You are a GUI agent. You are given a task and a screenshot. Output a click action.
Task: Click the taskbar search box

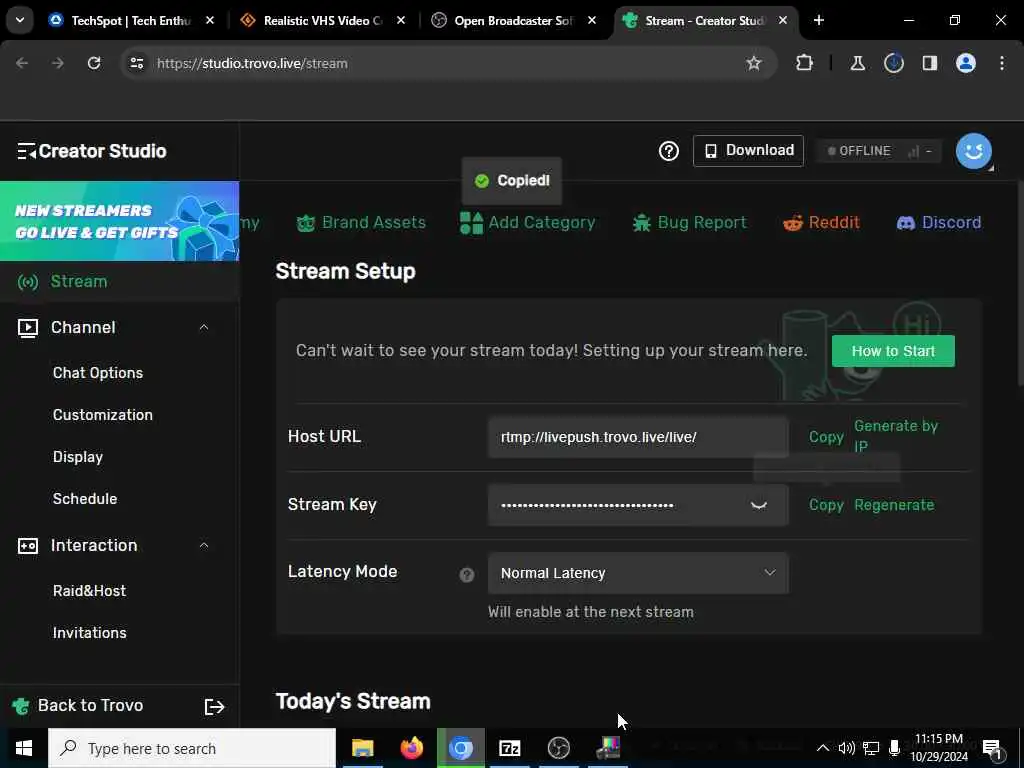(192, 748)
